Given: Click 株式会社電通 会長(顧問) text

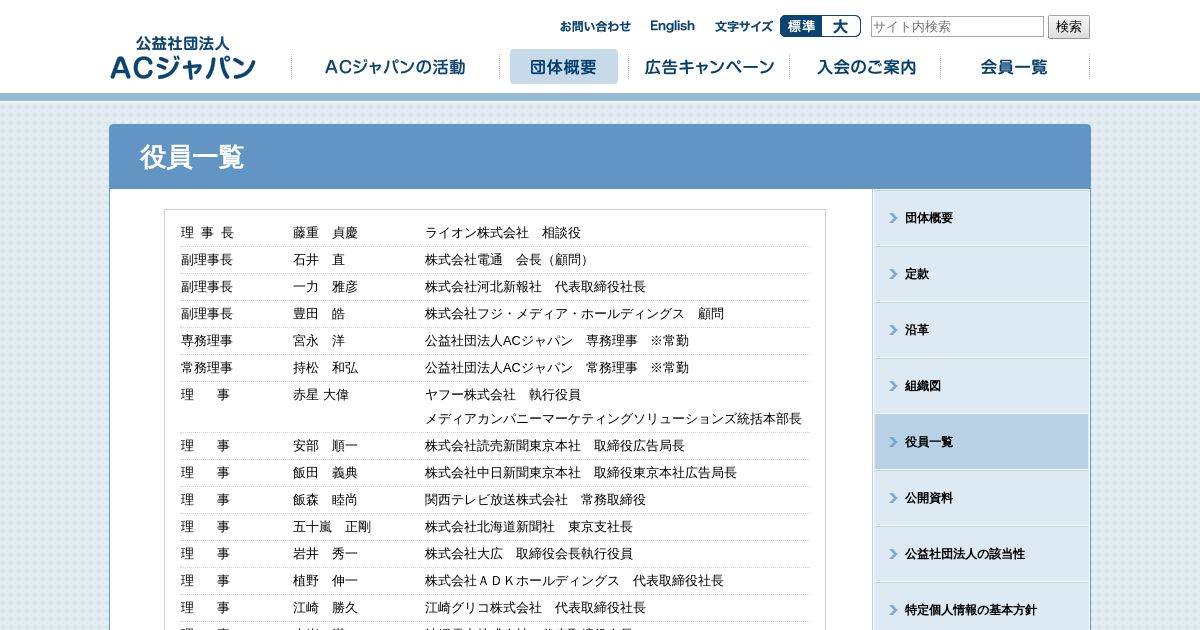Looking at the screenshot, I should click(509, 260).
